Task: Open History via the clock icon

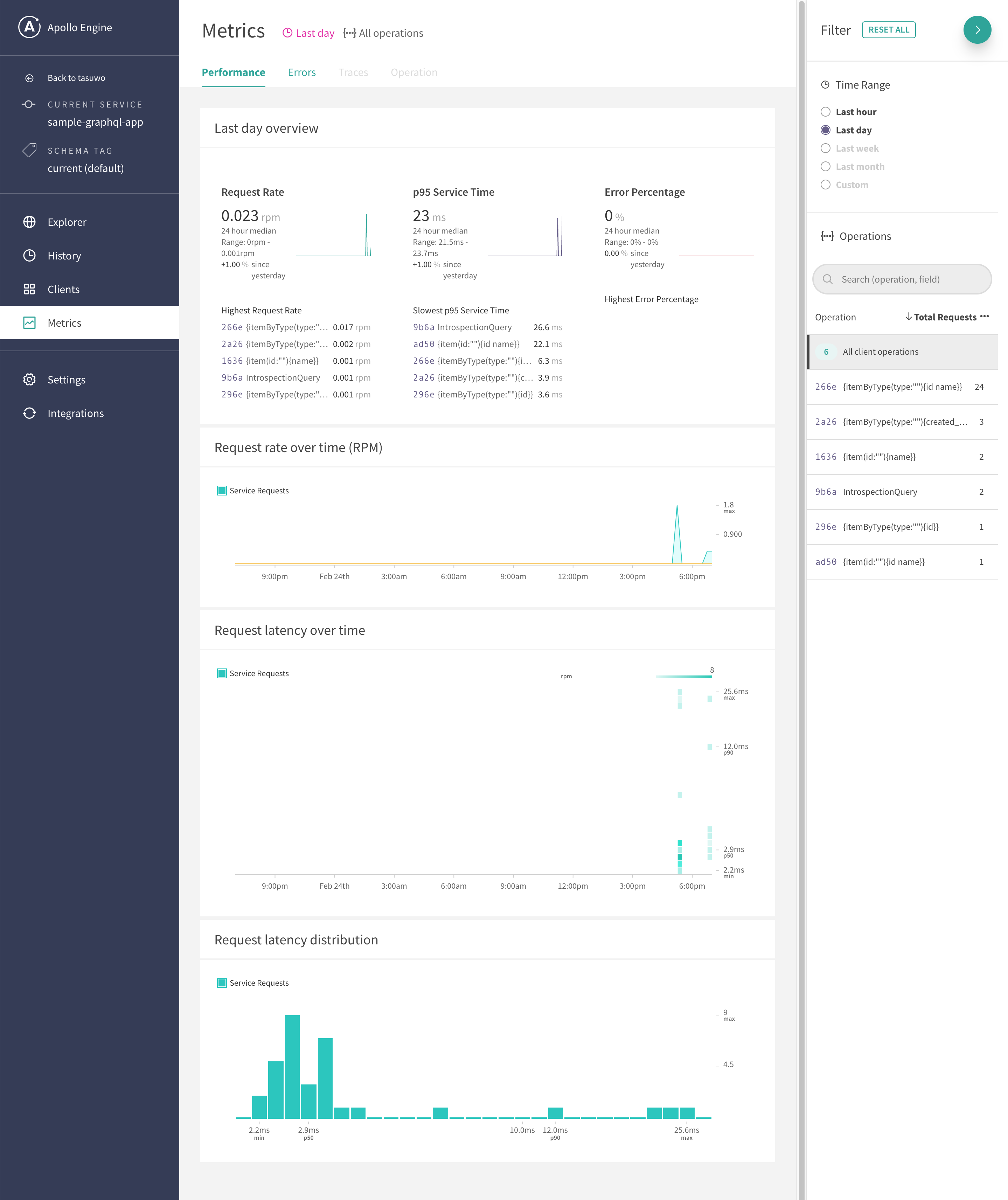Action: [30, 255]
